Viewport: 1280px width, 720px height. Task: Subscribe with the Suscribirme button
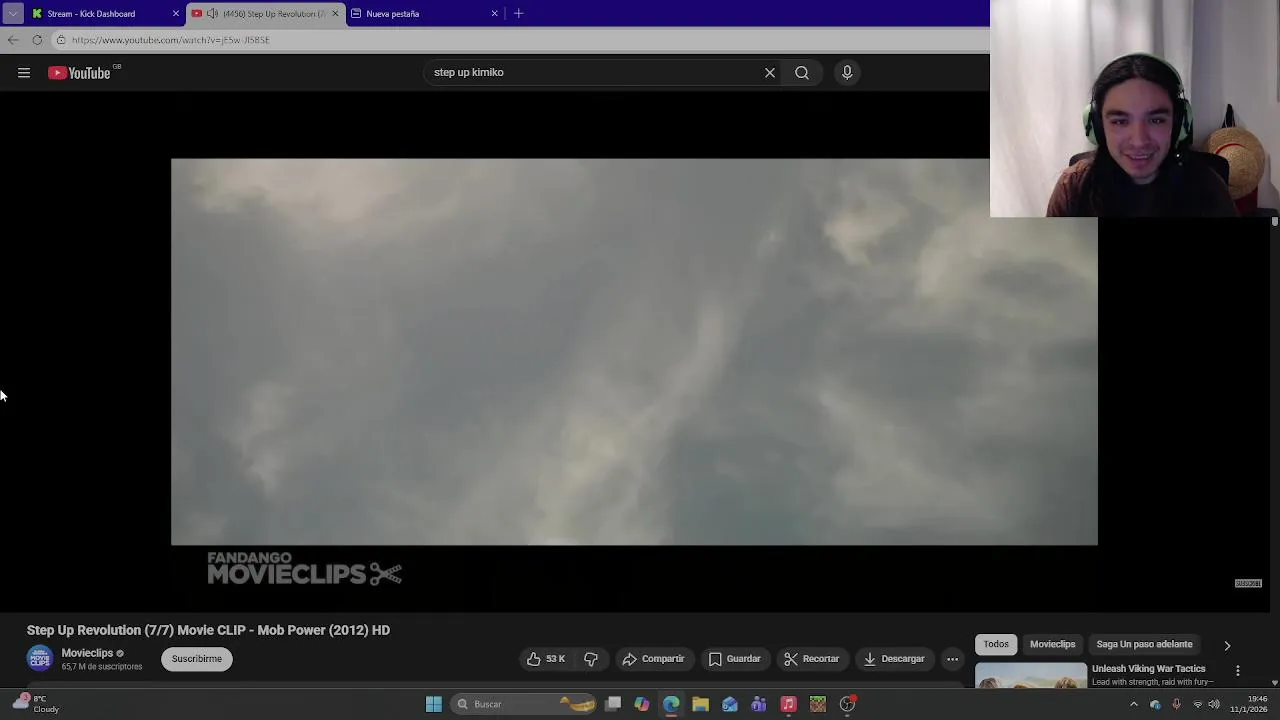point(197,659)
